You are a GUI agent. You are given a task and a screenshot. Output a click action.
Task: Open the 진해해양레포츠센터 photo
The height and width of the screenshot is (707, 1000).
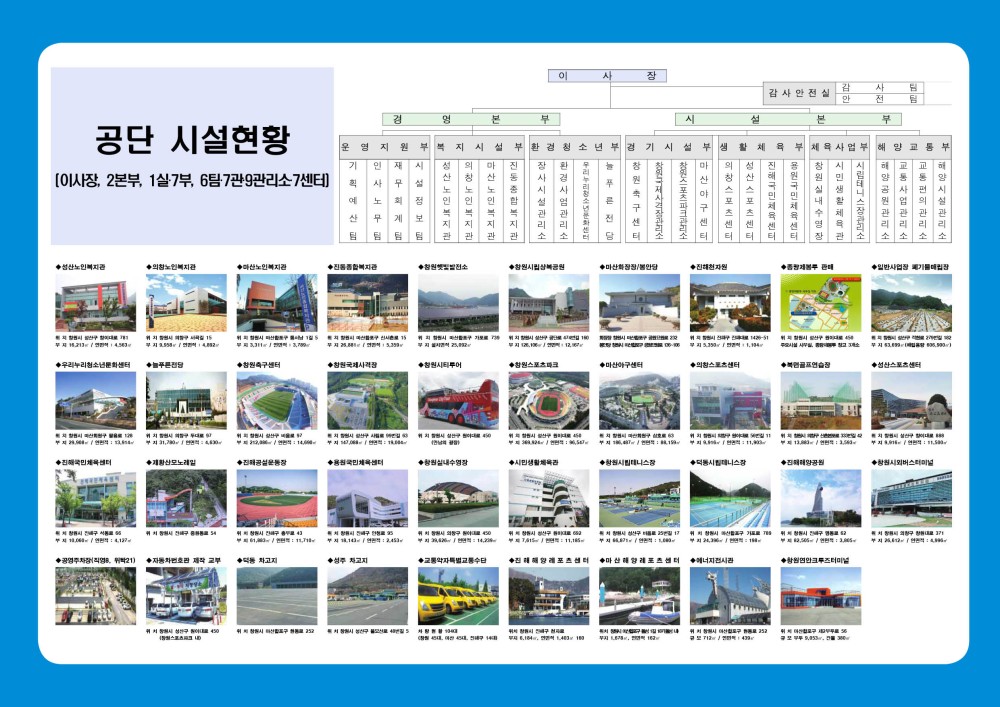549,596
